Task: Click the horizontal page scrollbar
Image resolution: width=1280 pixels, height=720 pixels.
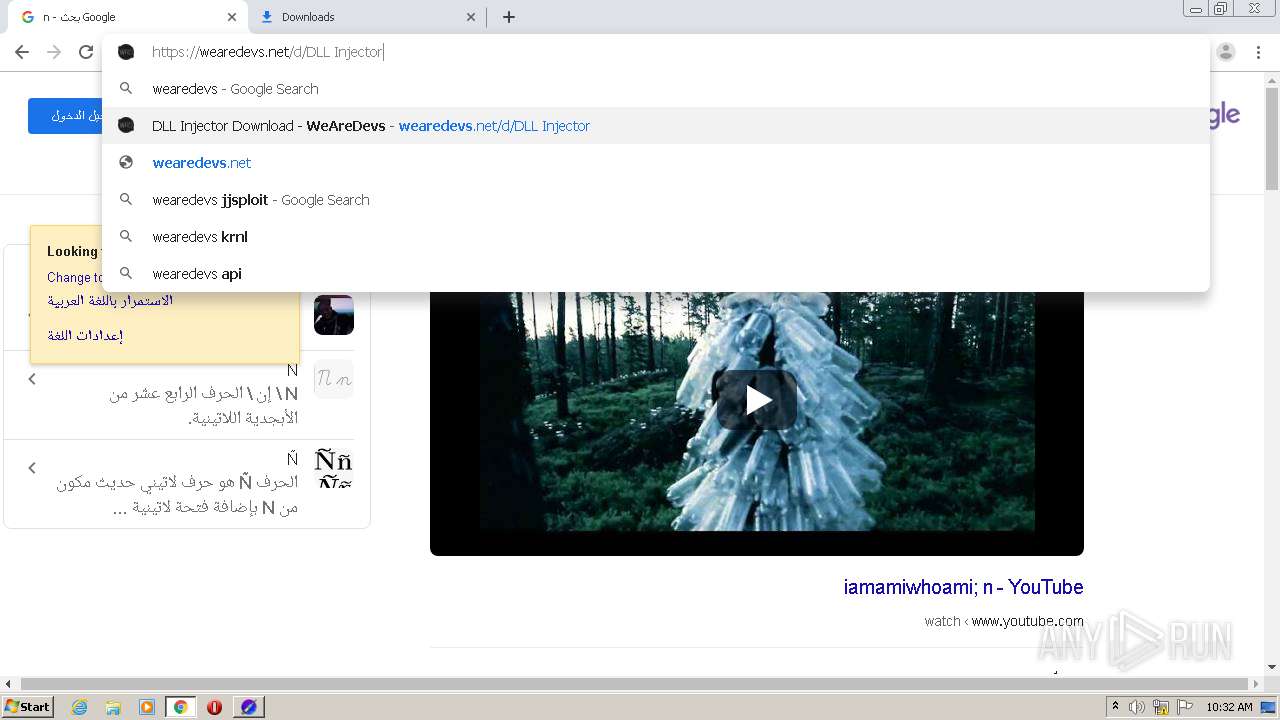Action: [635, 684]
